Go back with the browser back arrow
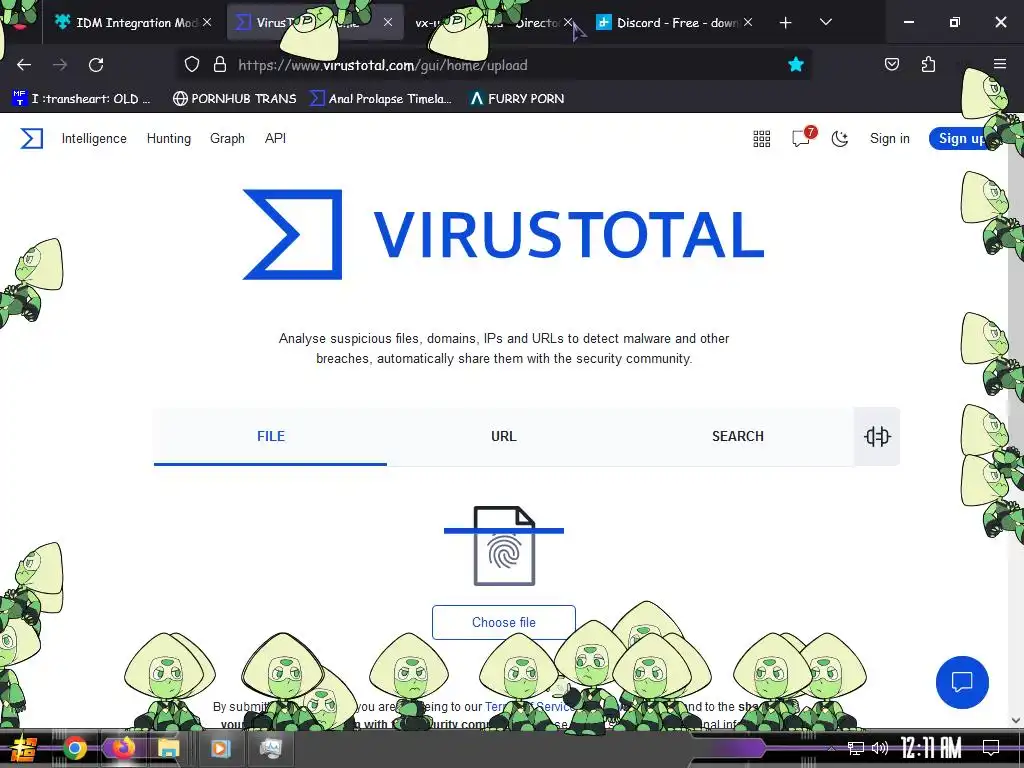The height and width of the screenshot is (768, 1024). (24, 65)
